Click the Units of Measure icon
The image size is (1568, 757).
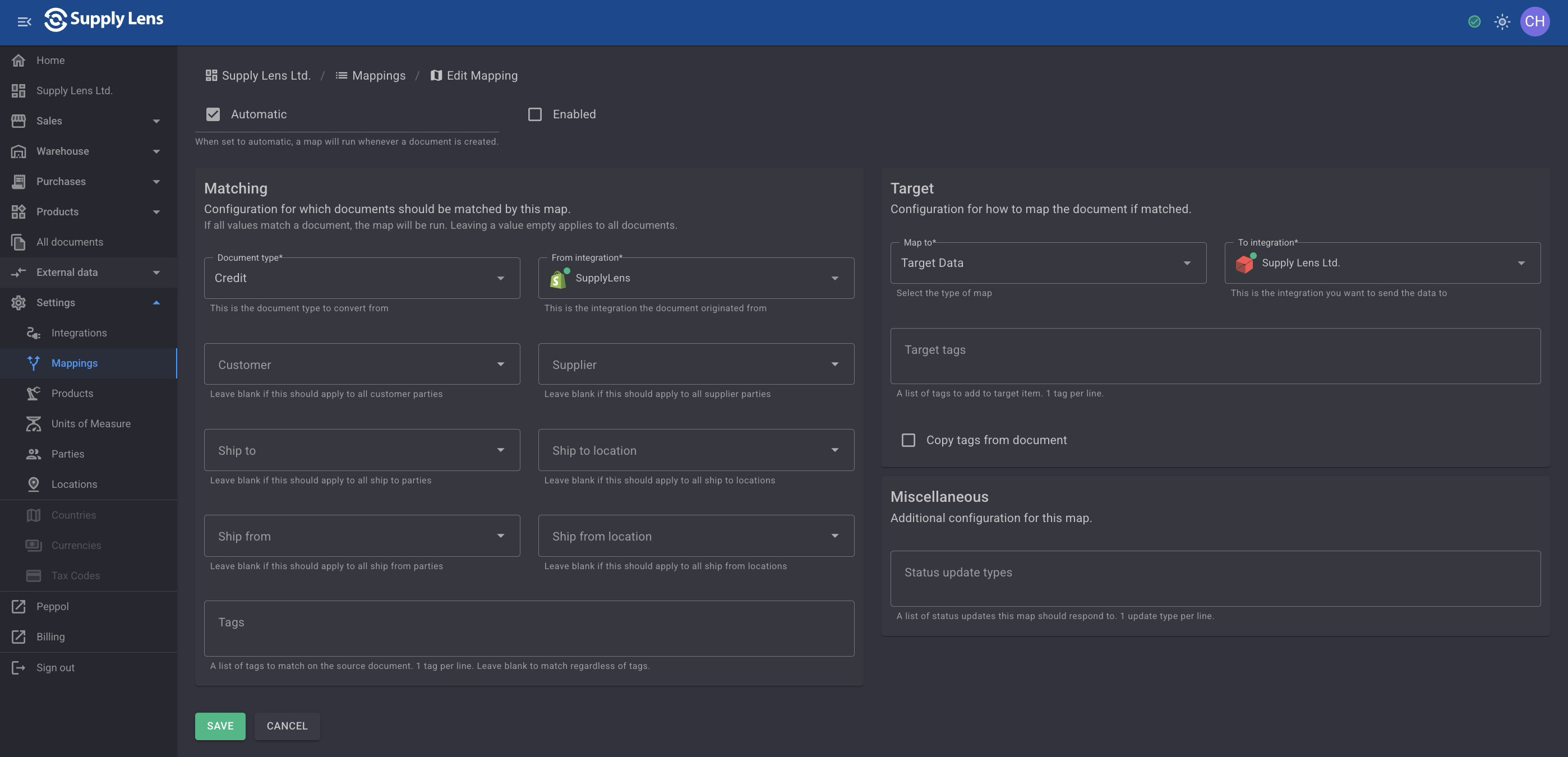(x=34, y=423)
